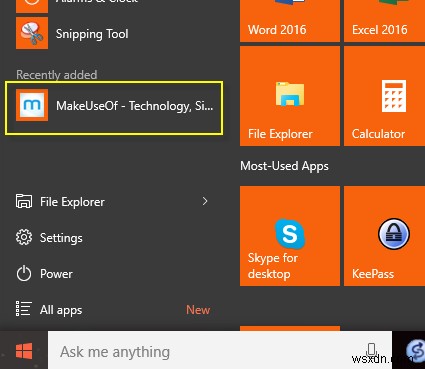
Task: Open the Excel 2016 tile
Action: click(x=384, y=21)
